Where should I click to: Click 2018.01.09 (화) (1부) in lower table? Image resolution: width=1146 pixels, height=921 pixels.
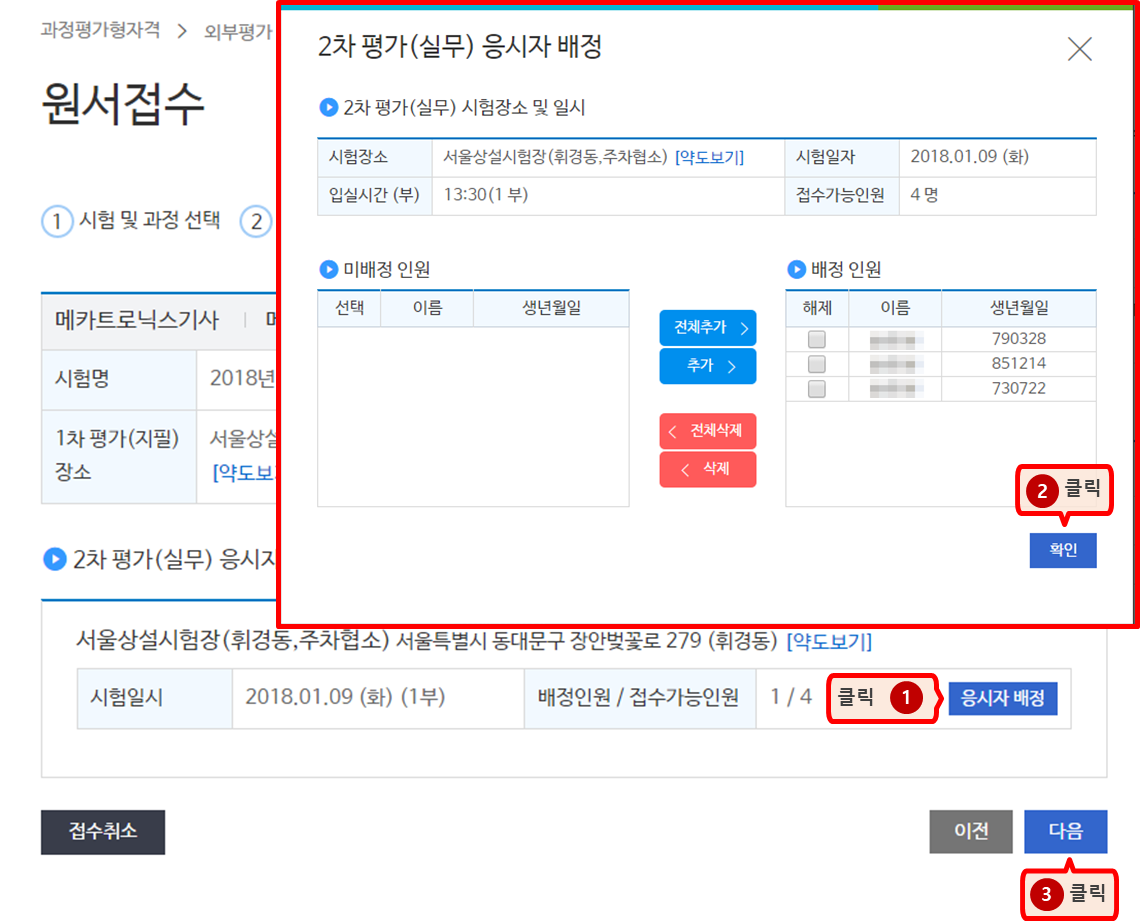point(345,697)
